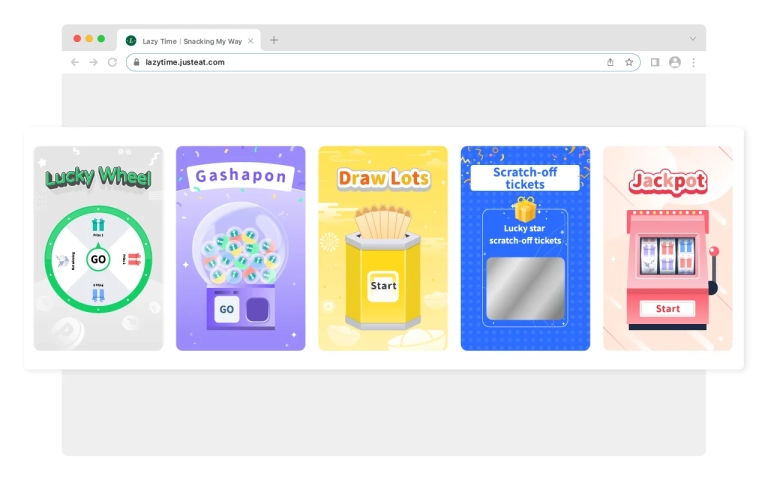This screenshot has height=480, width=768.
Task: Click the gold gift box icon
Action: [525, 209]
